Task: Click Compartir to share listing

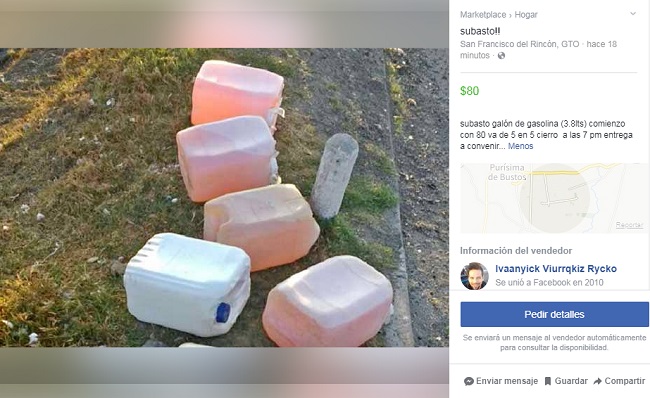Action: 624,381
